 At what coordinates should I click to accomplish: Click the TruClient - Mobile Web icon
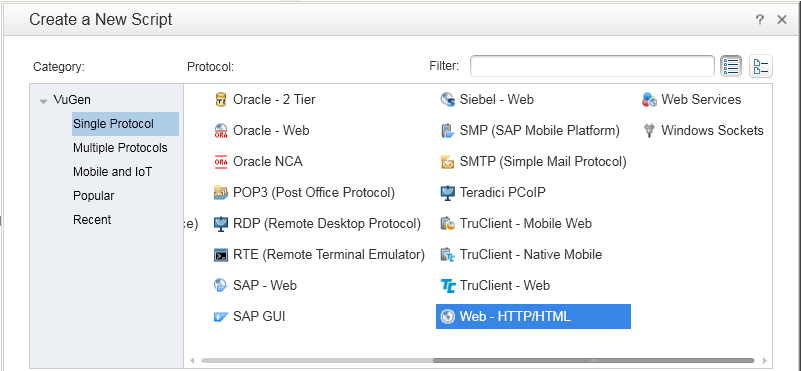(447, 224)
